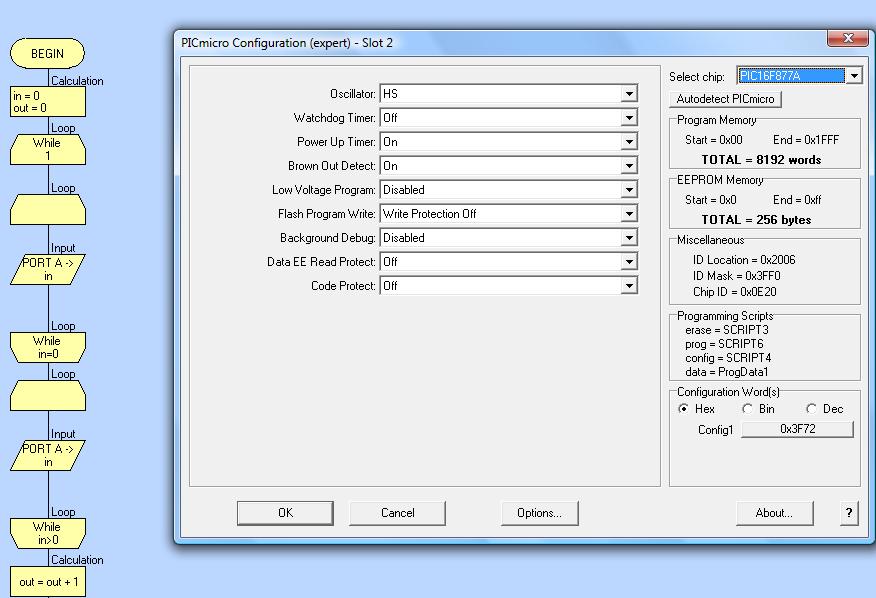The width and height of the screenshot is (876, 598).
Task: Click the 'Chip ID = 0x0E20' text
Action: tap(734, 292)
